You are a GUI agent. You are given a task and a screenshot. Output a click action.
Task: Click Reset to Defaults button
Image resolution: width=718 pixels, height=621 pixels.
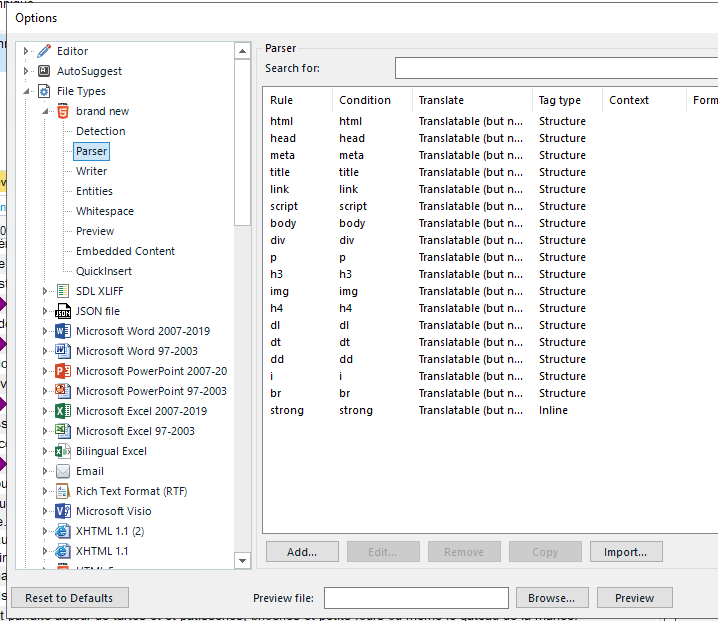tap(70, 598)
